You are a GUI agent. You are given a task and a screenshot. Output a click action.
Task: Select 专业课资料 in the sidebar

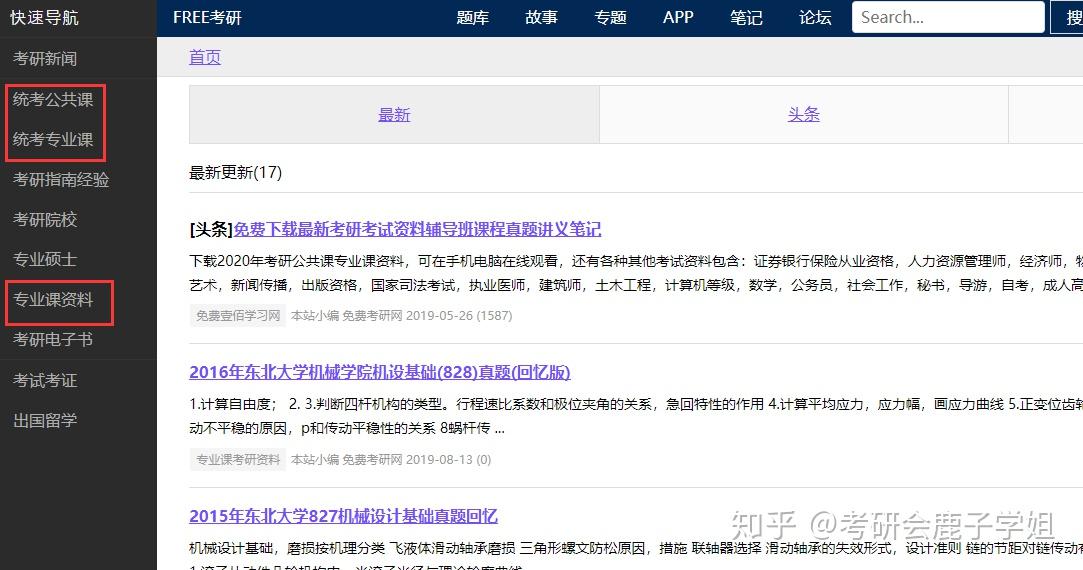(x=53, y=300)
